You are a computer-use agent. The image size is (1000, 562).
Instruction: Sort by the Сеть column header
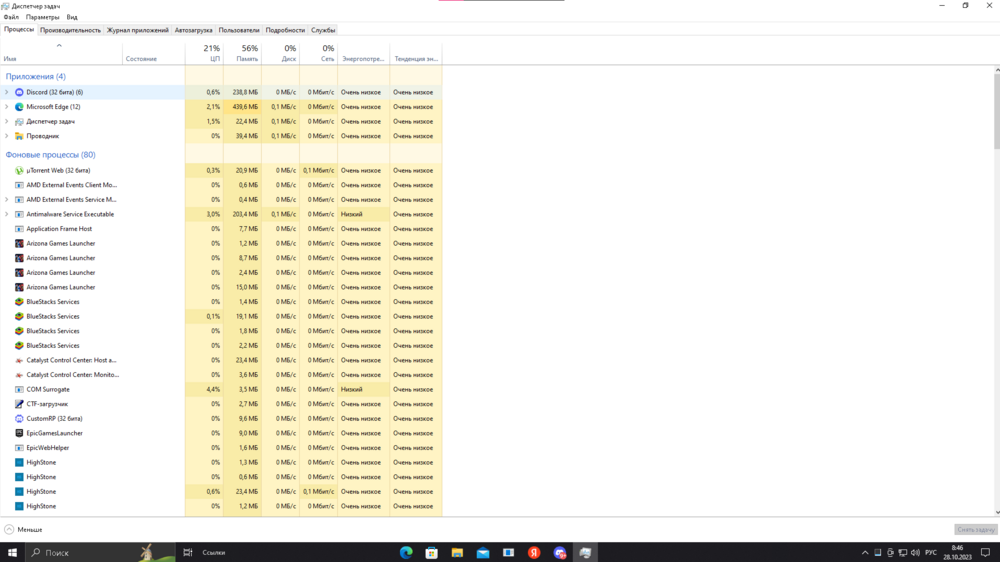(x=319, y=54)
